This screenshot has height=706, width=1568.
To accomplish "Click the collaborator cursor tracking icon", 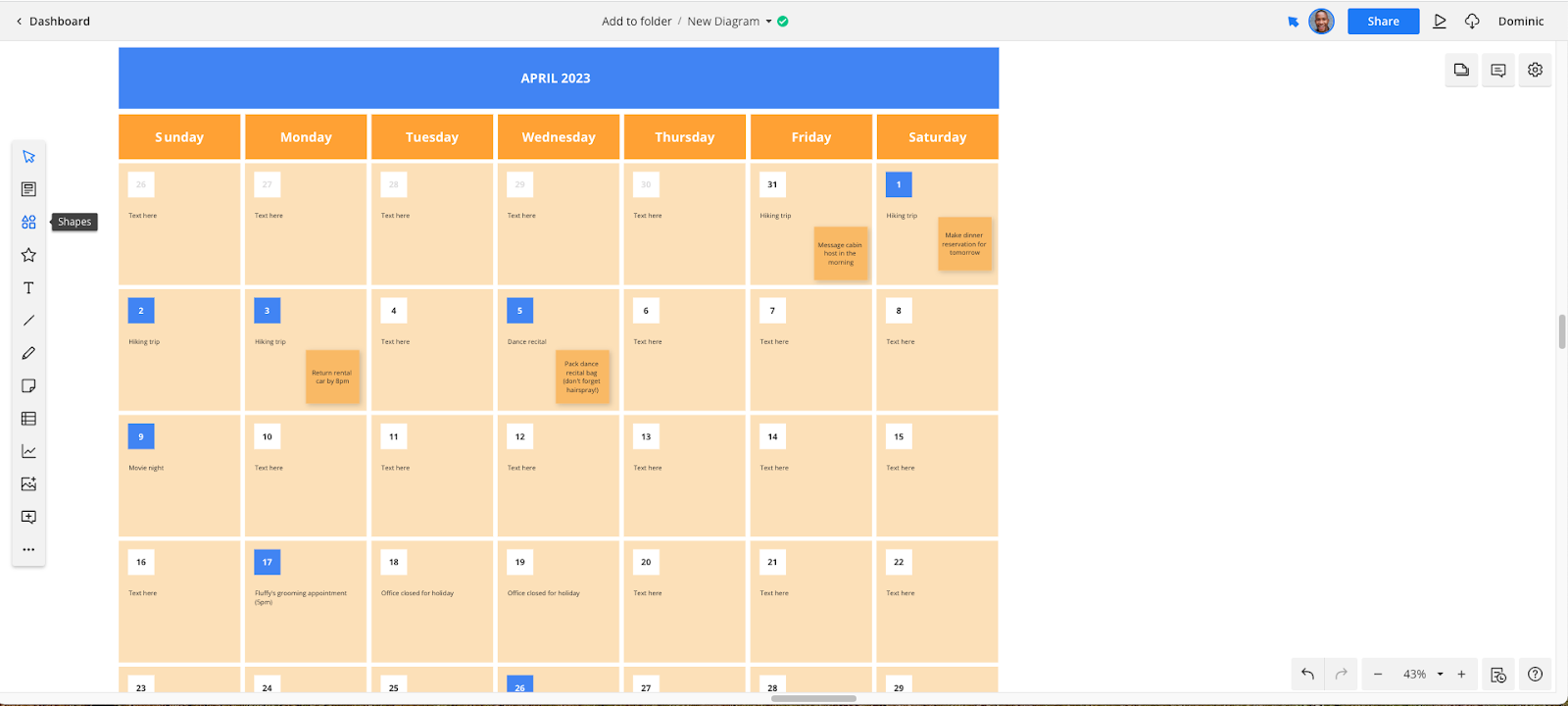I will (x=1293, y=22).
